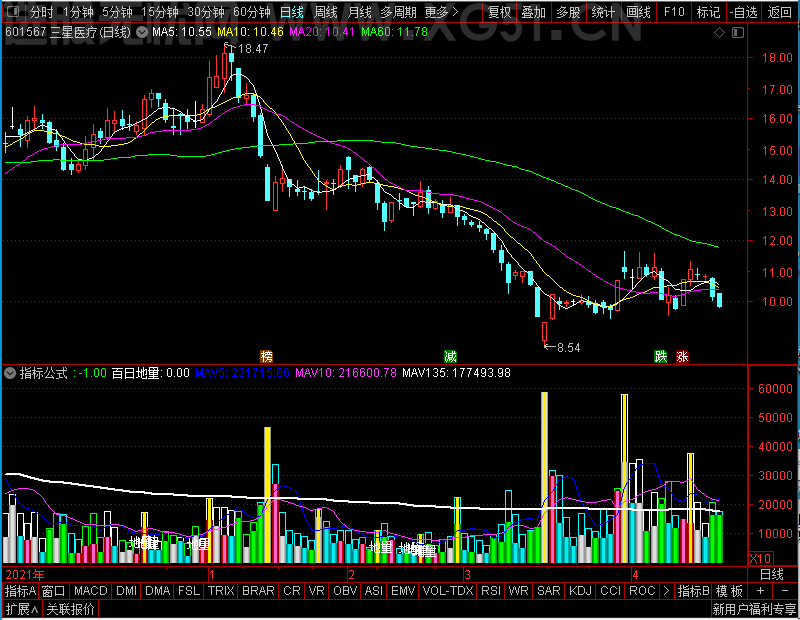Apply the ROC indicator
This screenshot has height=620, width=800.
click(x=642, y=591)
